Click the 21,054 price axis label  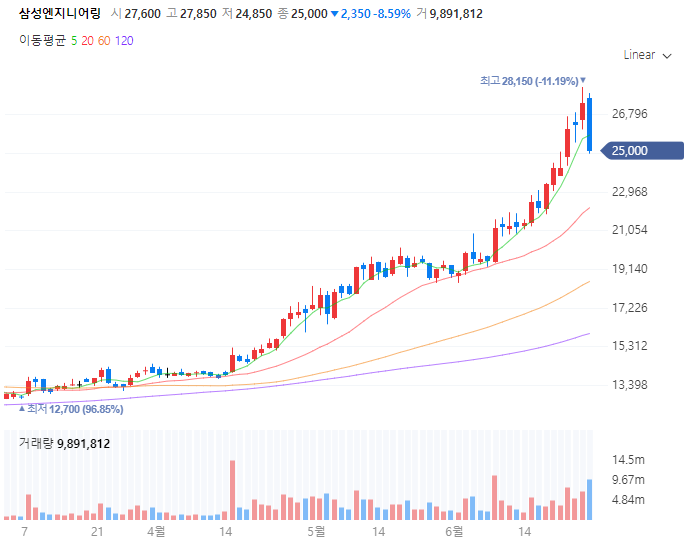pos(629,230)
